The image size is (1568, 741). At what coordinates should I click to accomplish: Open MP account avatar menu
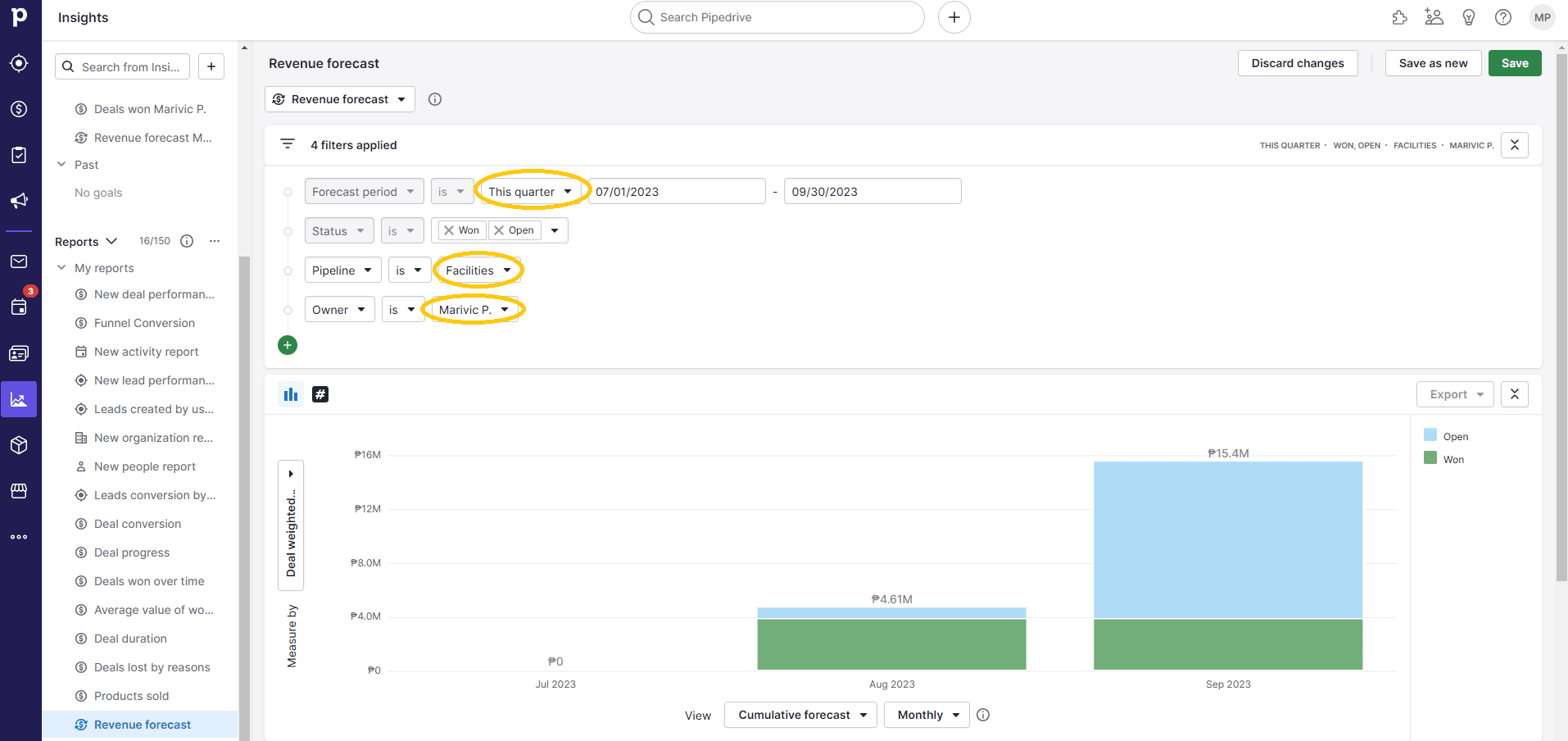tap(1542, 17)
